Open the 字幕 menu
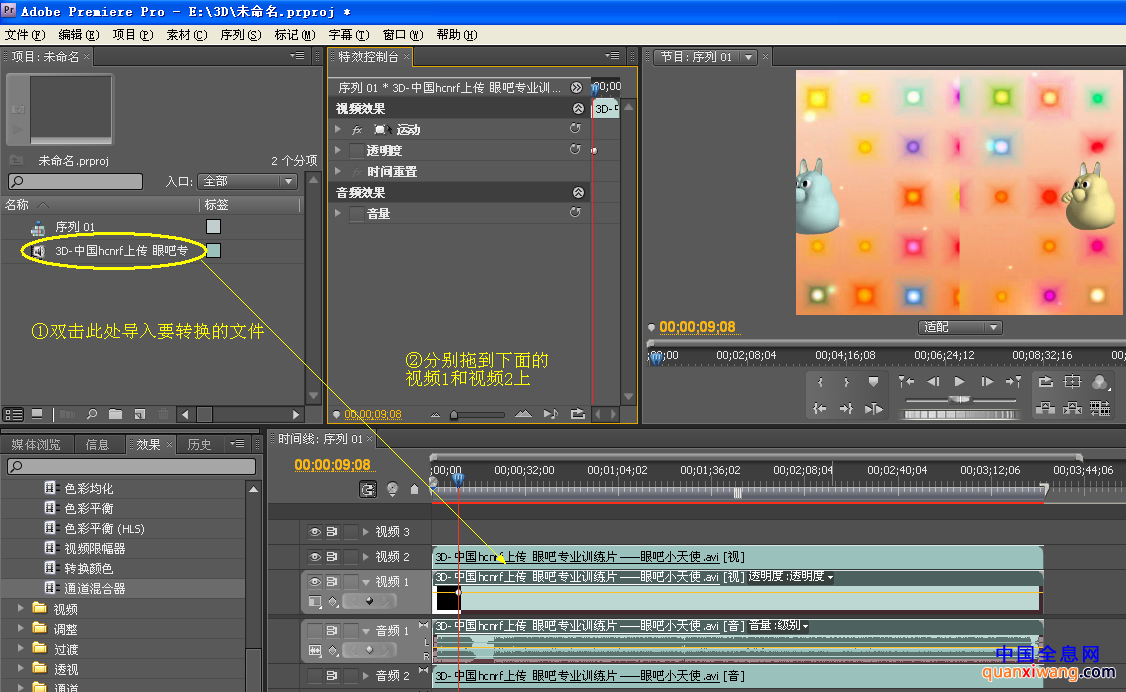The image size is (1126, 692). click(348, 34)
